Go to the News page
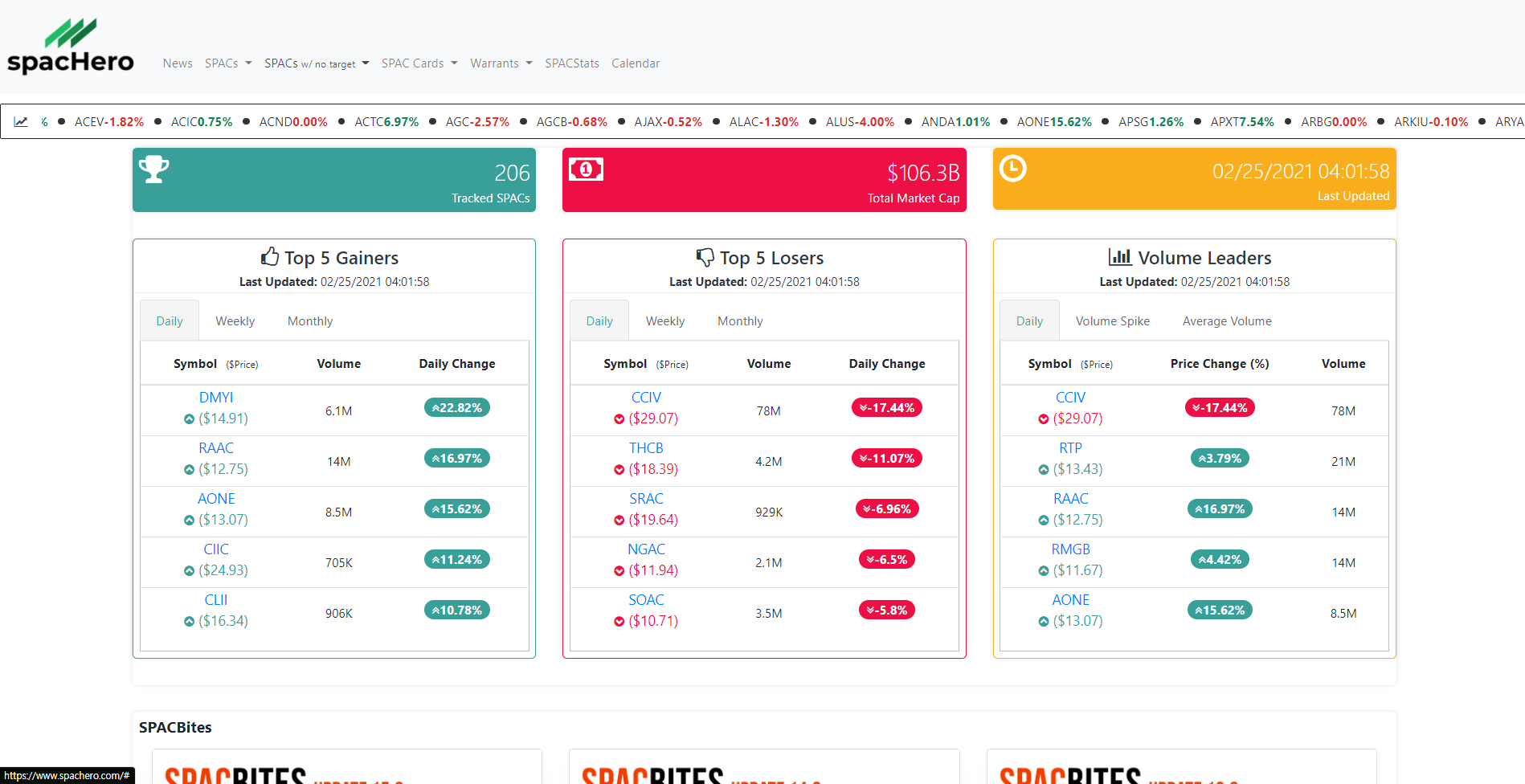Image resolution: width=1525 pixels, height=784 pixels. tap(178, 63)
